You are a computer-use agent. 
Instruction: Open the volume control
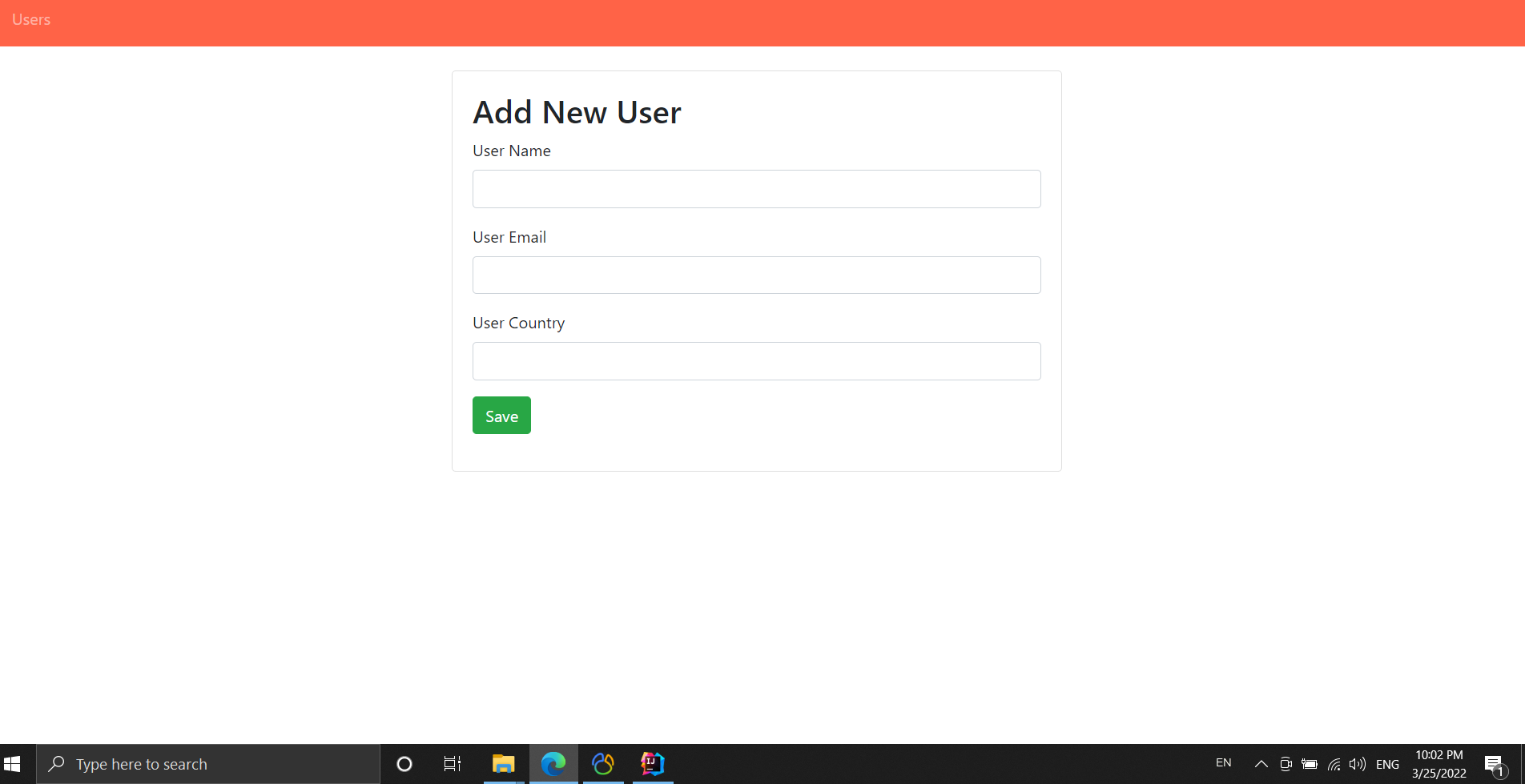[1357, 763]
